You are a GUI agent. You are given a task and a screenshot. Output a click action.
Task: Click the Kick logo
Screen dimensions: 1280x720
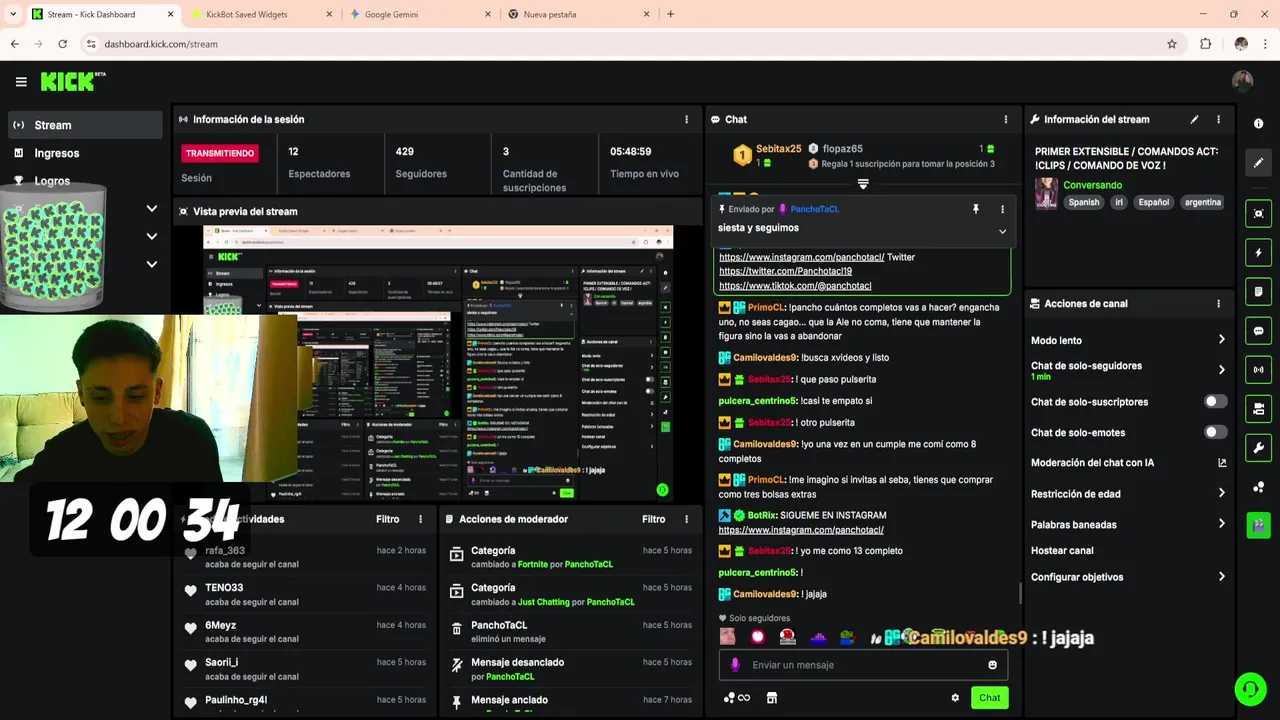pyautogui.click(x=72, y=82)
